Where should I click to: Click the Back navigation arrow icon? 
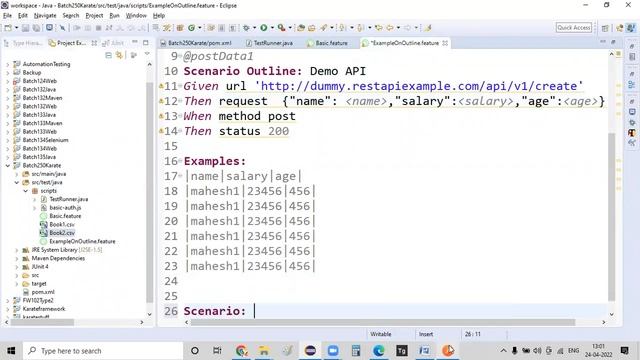click(x=390, y=28)
